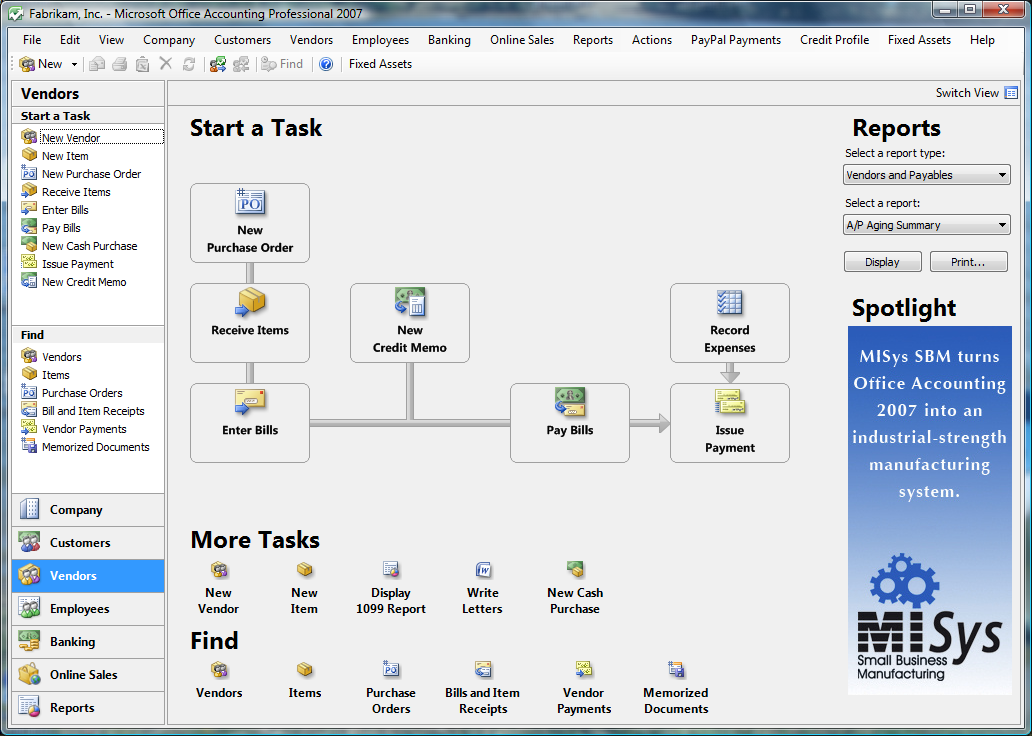Click Purchase Orders icon in bottom Find section

(391, 670)
